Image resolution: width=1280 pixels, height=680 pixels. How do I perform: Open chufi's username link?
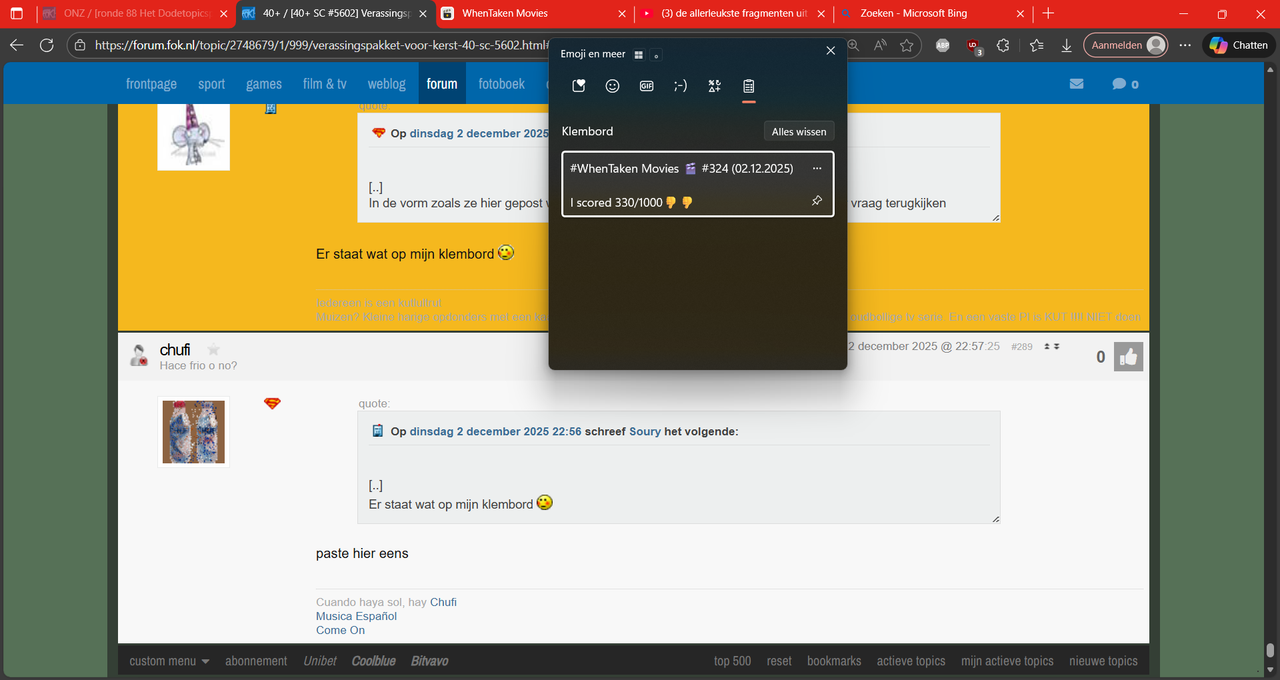point(175,350)
